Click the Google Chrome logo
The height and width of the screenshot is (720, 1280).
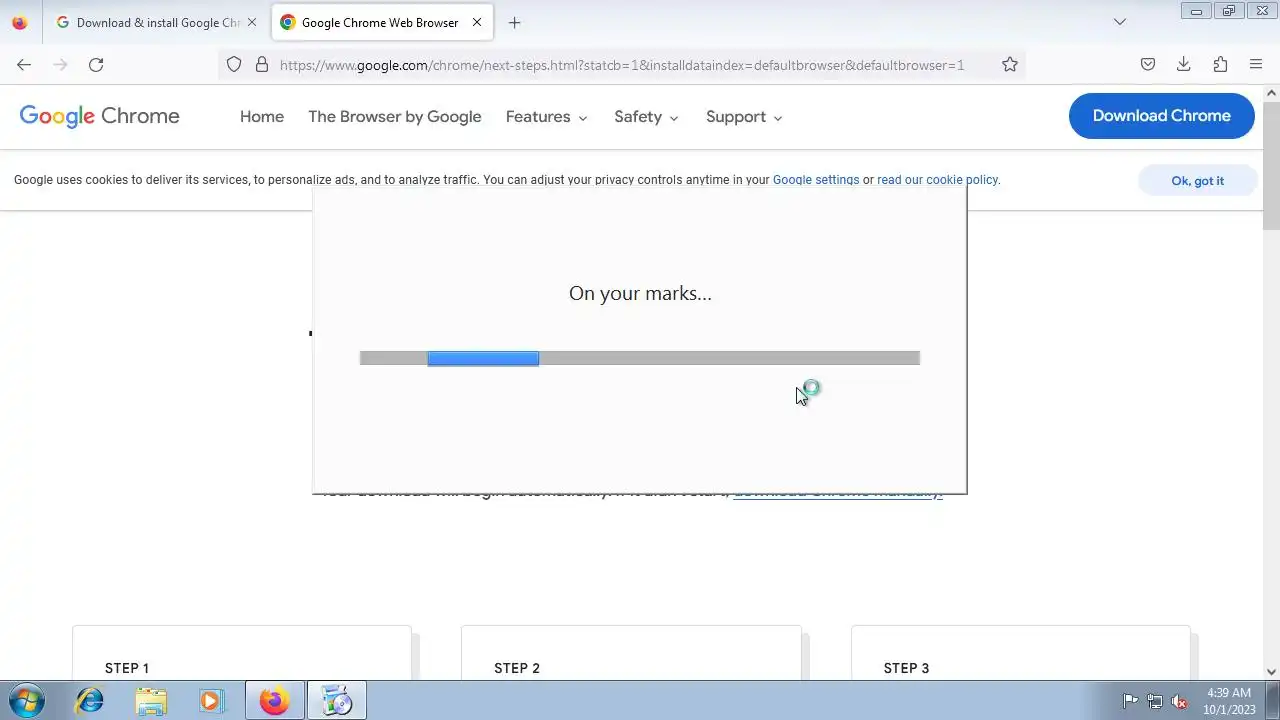click(x=100, y=116)
